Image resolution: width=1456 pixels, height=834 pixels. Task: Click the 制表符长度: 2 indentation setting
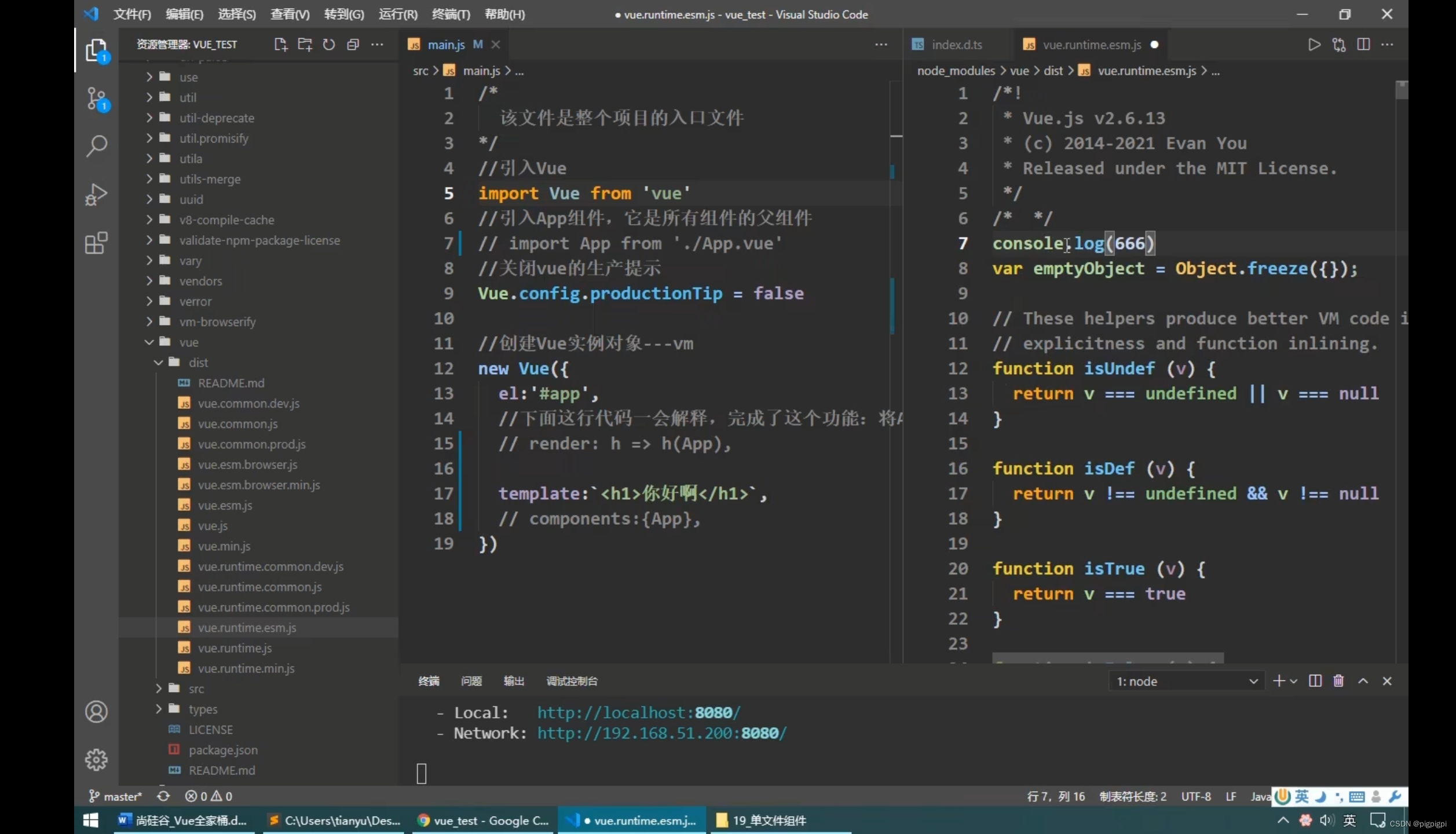(1133, 796)
